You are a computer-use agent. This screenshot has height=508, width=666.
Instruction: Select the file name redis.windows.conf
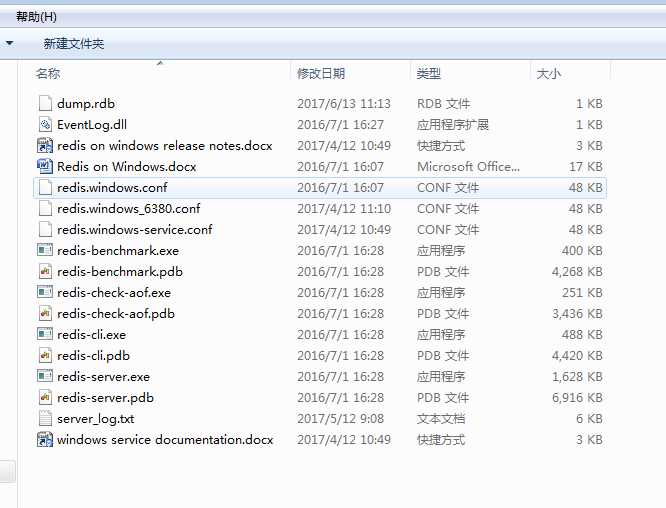coord(112,188)
